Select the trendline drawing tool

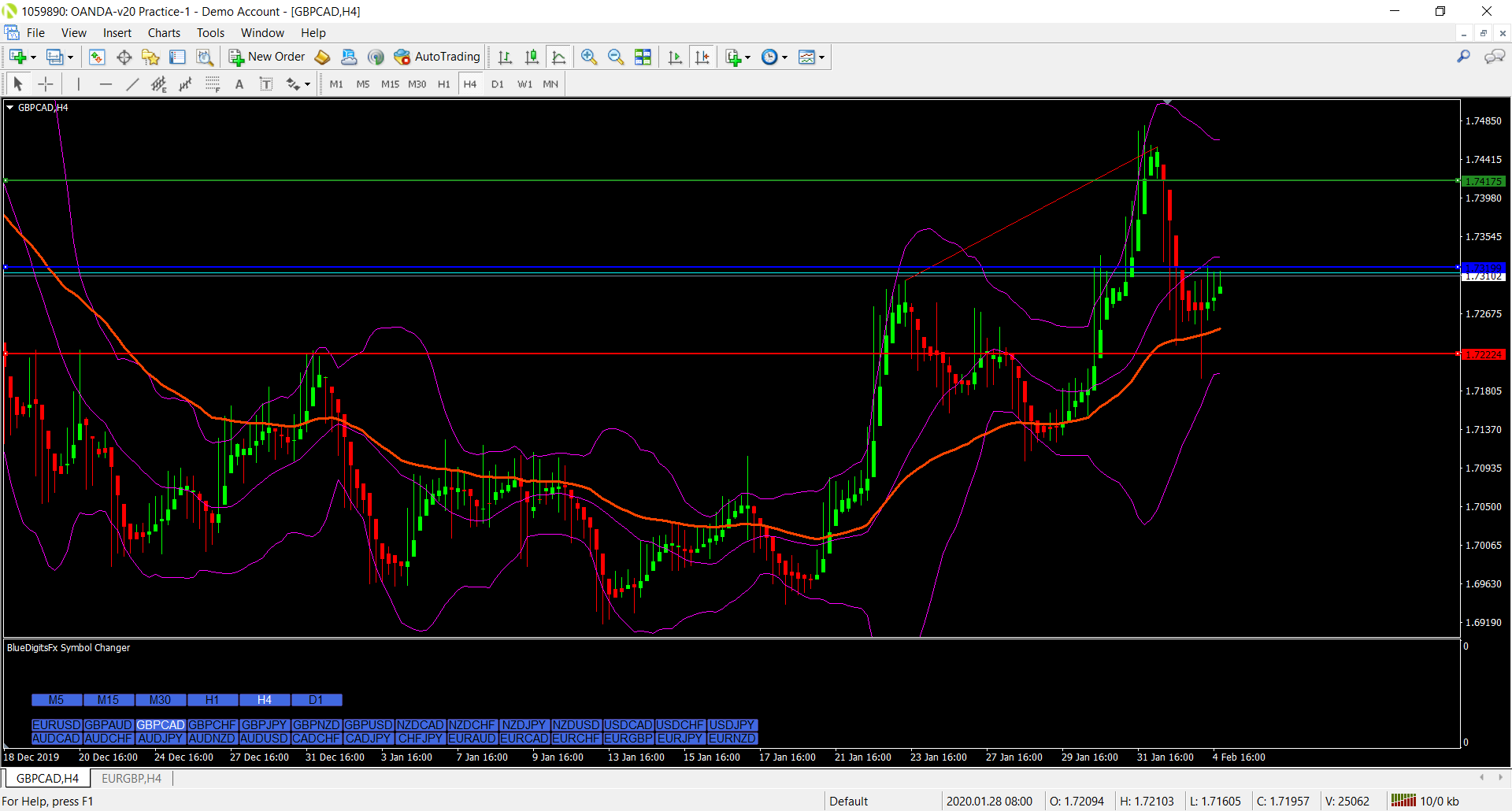(x=132, y=84)
